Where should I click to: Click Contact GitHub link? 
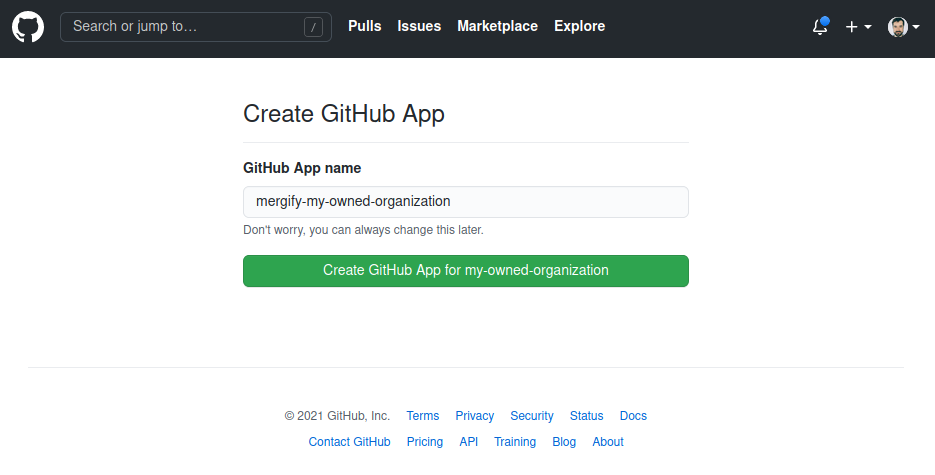(349, 442)
